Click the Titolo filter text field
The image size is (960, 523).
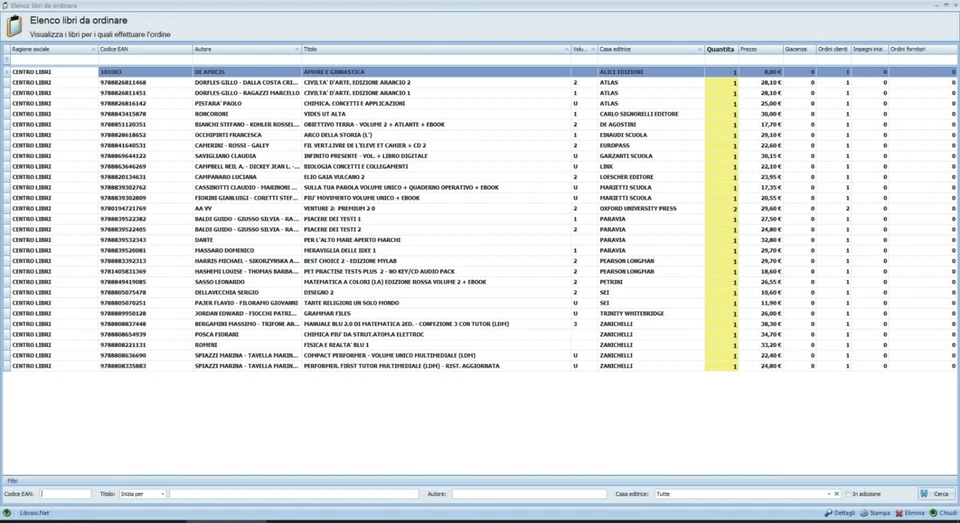294,494
